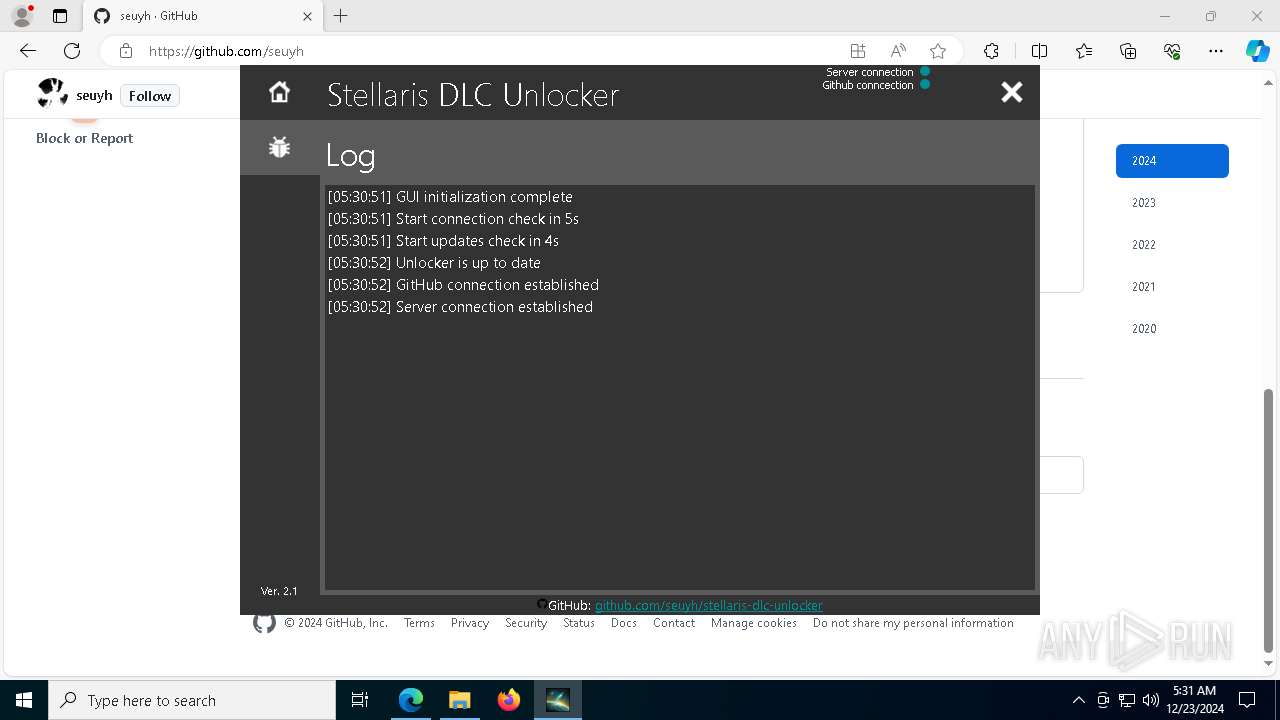Open the Edge profile icon
This screenshot has height=720, width=1280.
[22, 16]
